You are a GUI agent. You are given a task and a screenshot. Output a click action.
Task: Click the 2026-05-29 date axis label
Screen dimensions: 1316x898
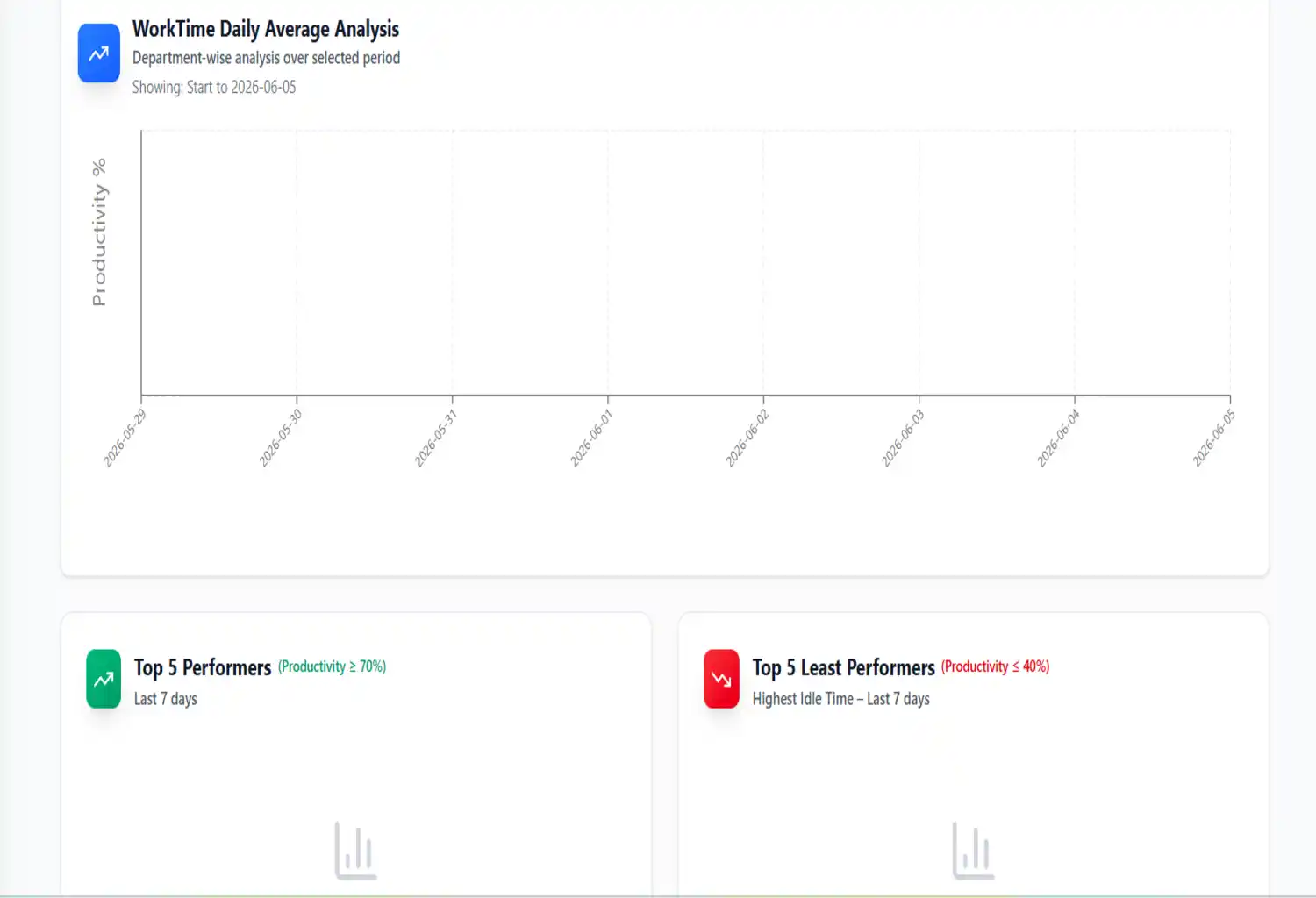pyautogui.click(x=125, y=438)
